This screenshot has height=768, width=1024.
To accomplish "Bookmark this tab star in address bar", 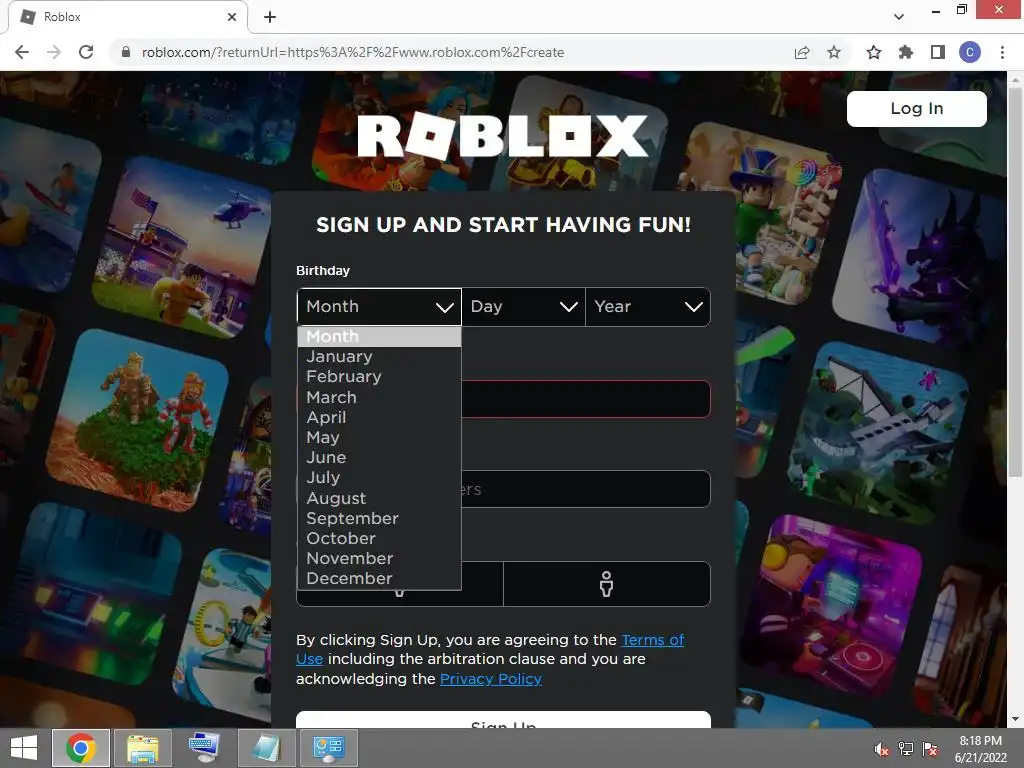I will click(834, 52).
